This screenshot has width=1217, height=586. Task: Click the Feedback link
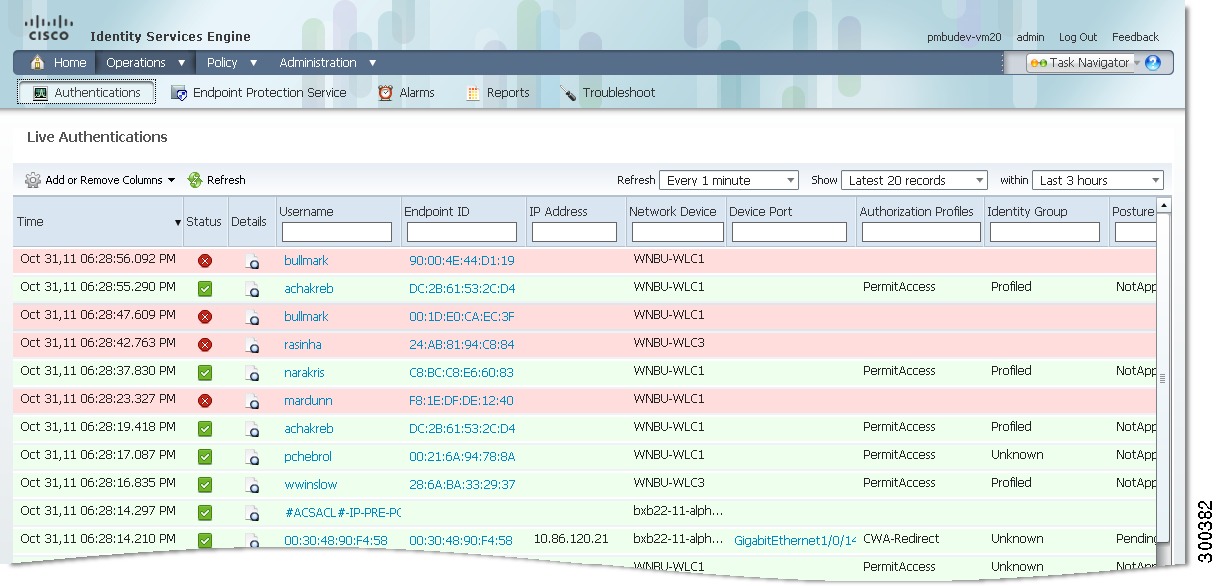coord(1135,37)
